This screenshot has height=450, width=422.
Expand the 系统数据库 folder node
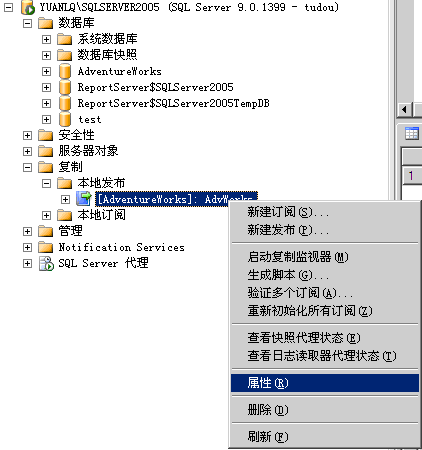(46, 39)
